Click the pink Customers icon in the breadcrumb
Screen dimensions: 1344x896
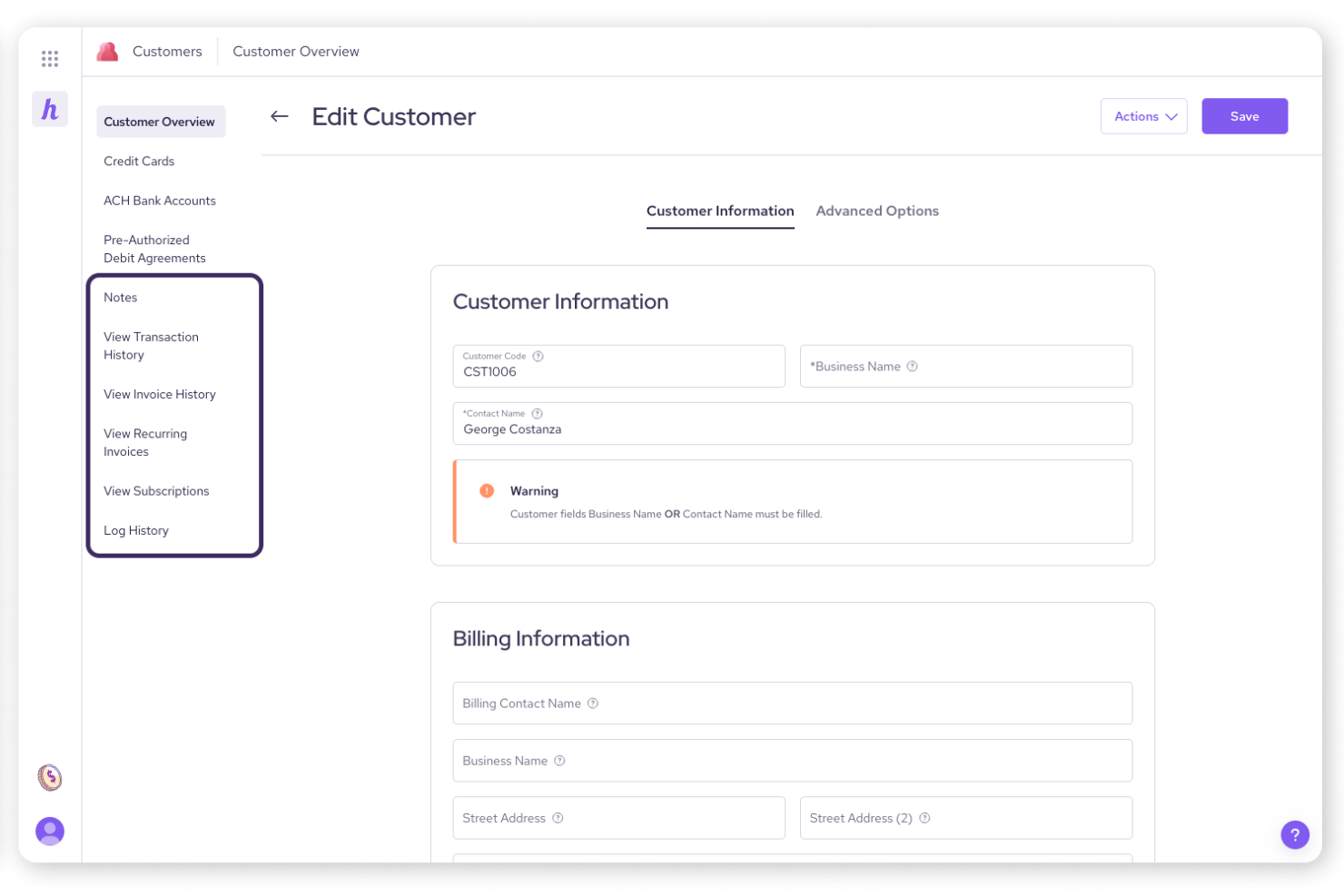click(107, 51)
